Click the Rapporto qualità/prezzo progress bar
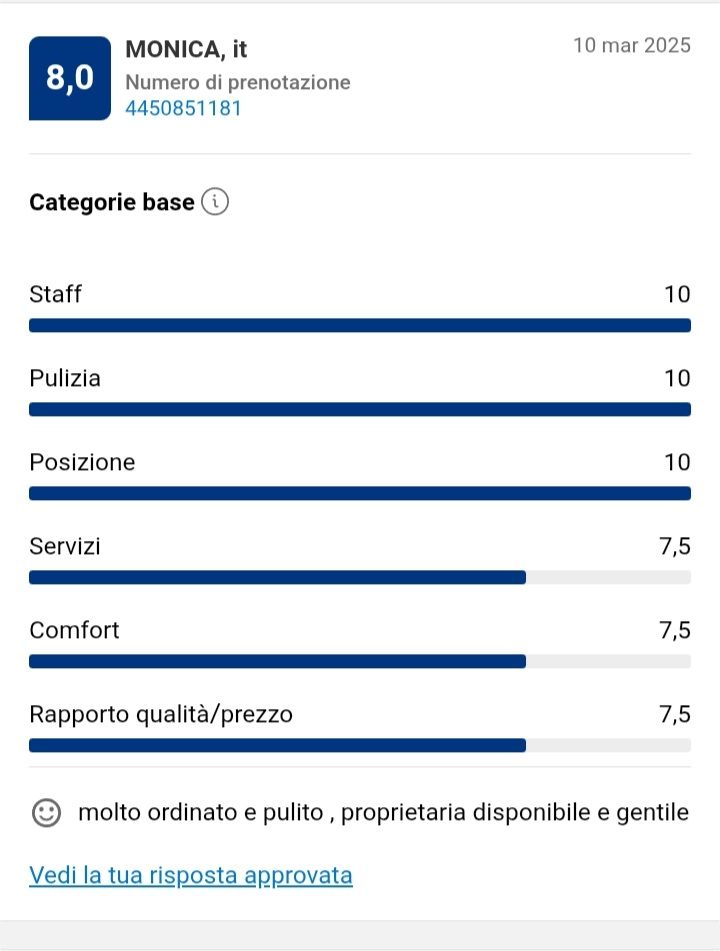 (360, 745)
